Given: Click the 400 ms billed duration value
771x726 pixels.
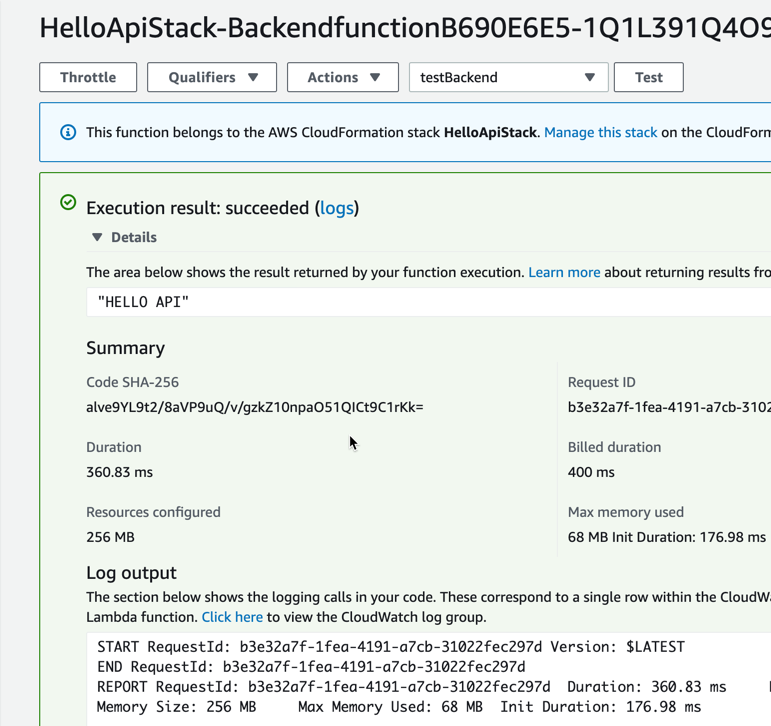Looking at the screenshot, I should click(591, 472).
